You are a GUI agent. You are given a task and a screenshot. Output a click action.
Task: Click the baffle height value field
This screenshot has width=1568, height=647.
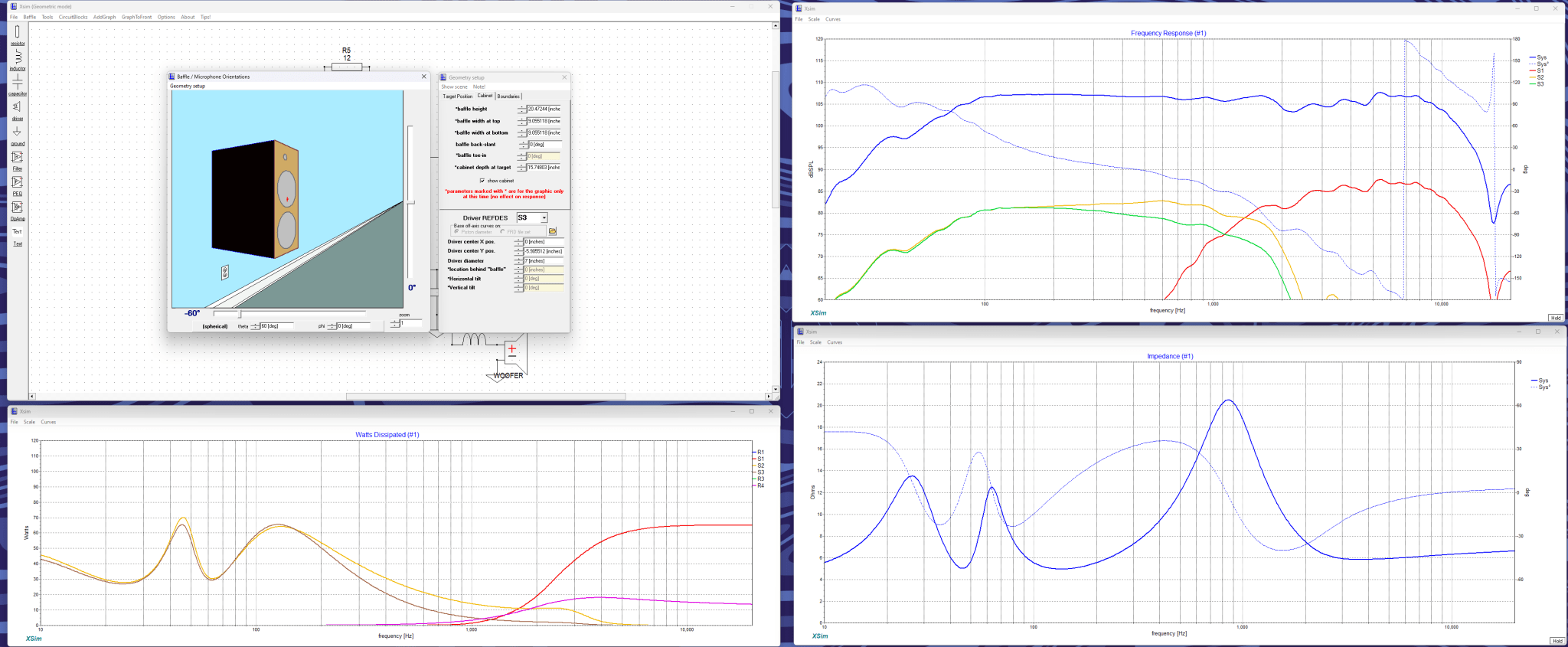[544, 109]
